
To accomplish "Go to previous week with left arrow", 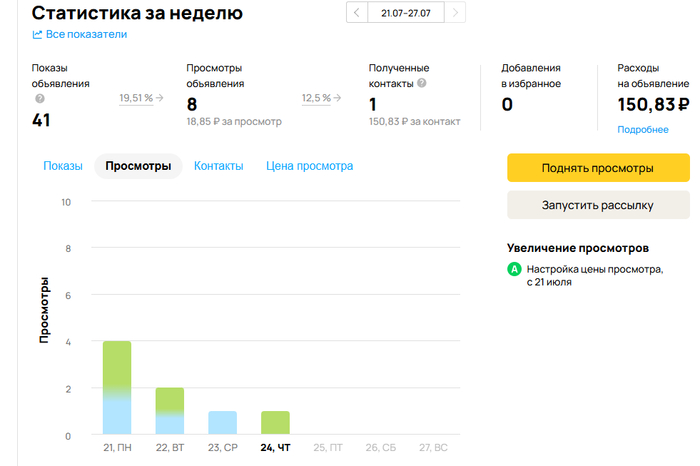I will coord(357,13).
